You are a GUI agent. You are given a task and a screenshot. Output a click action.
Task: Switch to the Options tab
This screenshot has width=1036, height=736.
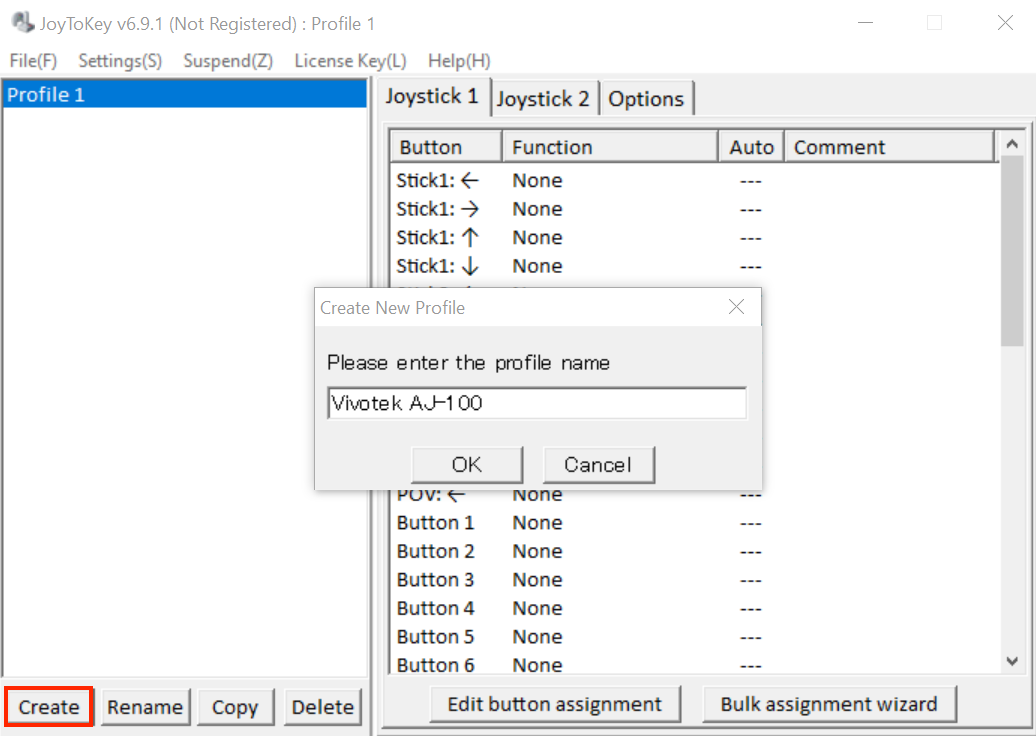(x=646, y=99)
